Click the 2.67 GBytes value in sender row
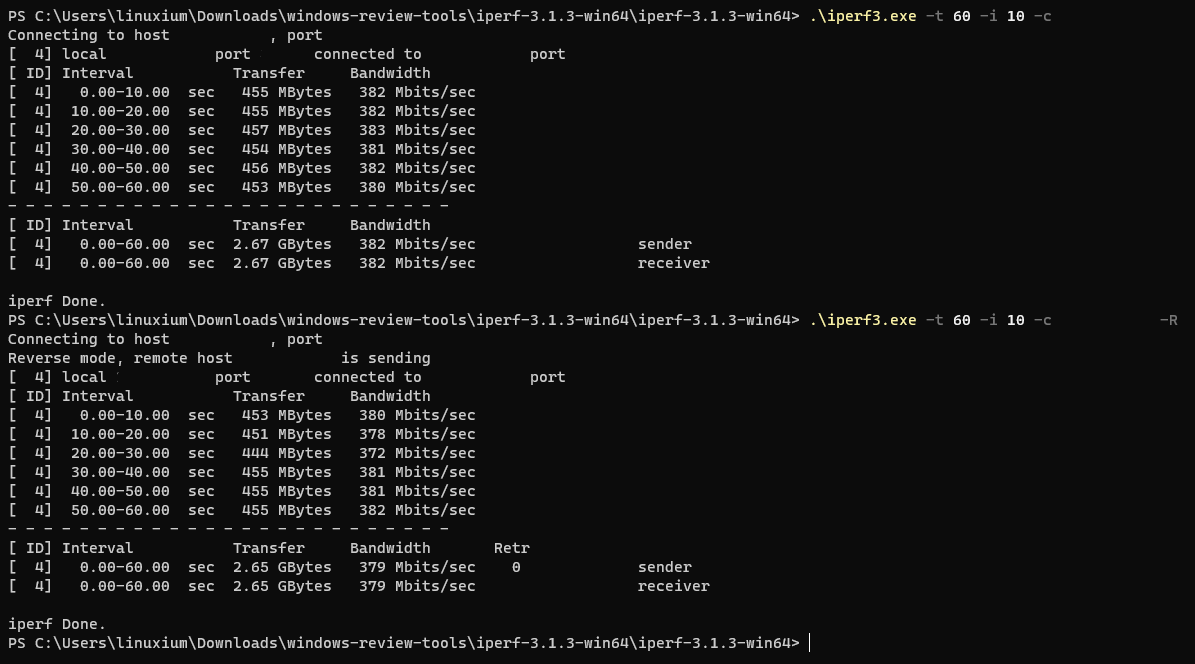 (x=282, y=244)
